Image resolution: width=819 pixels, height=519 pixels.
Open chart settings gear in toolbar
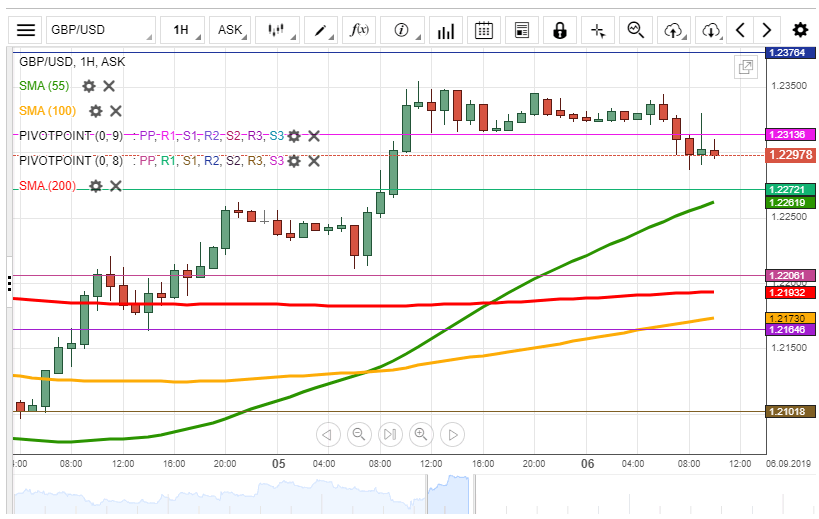800,30
